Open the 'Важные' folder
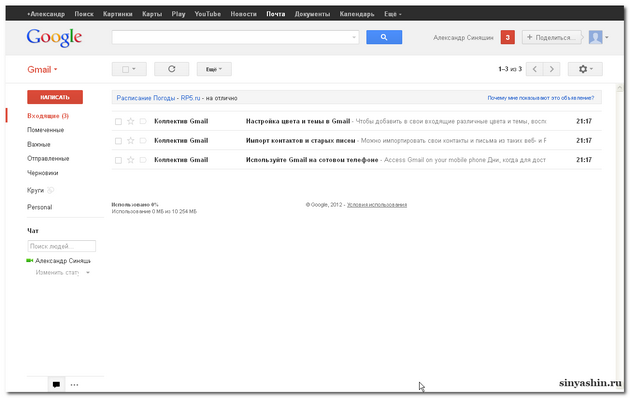This screenshot has width=630, height=398. point(39,144)
